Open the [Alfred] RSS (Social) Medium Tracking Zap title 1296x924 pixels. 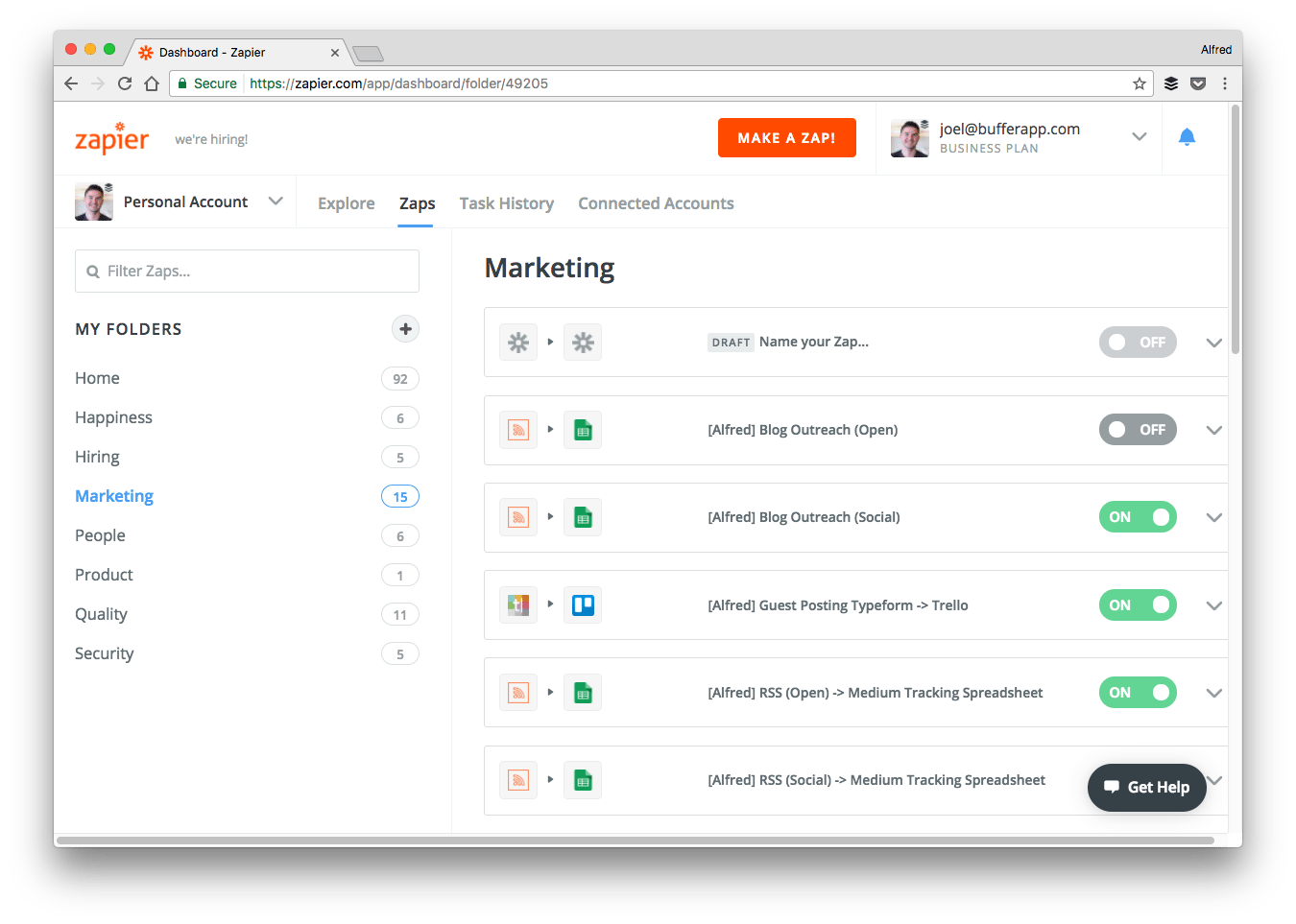[x=876, y=780]
